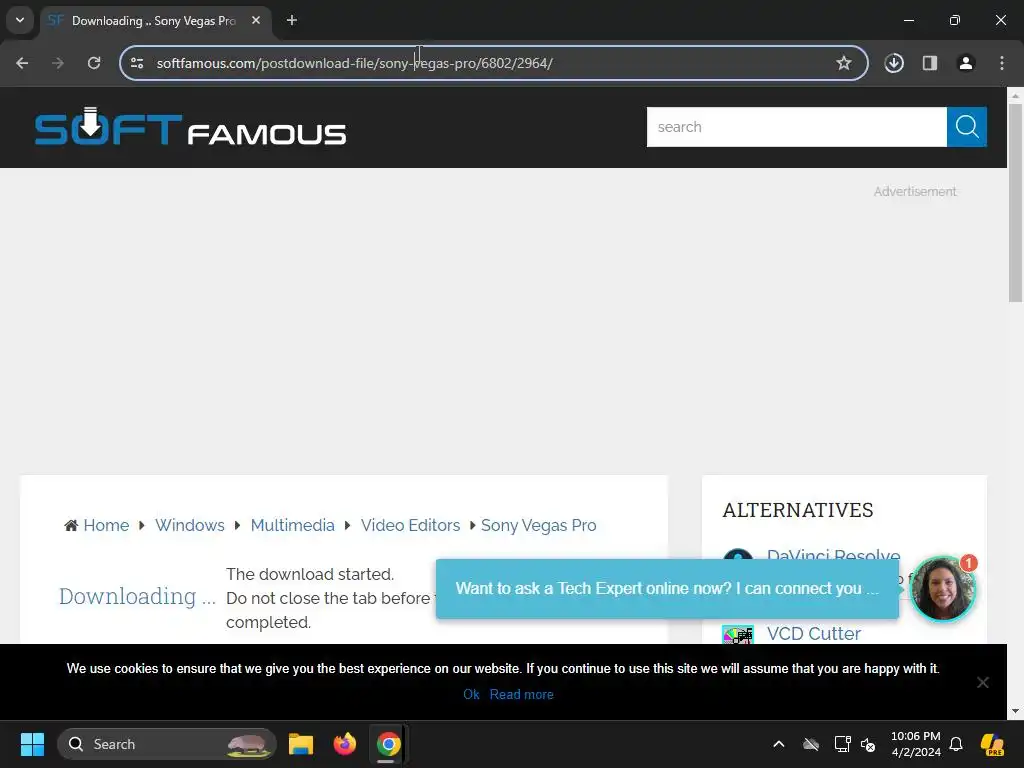Open Firefox from the taskbar
This screenshot has height=768, width=1024.
345,744
